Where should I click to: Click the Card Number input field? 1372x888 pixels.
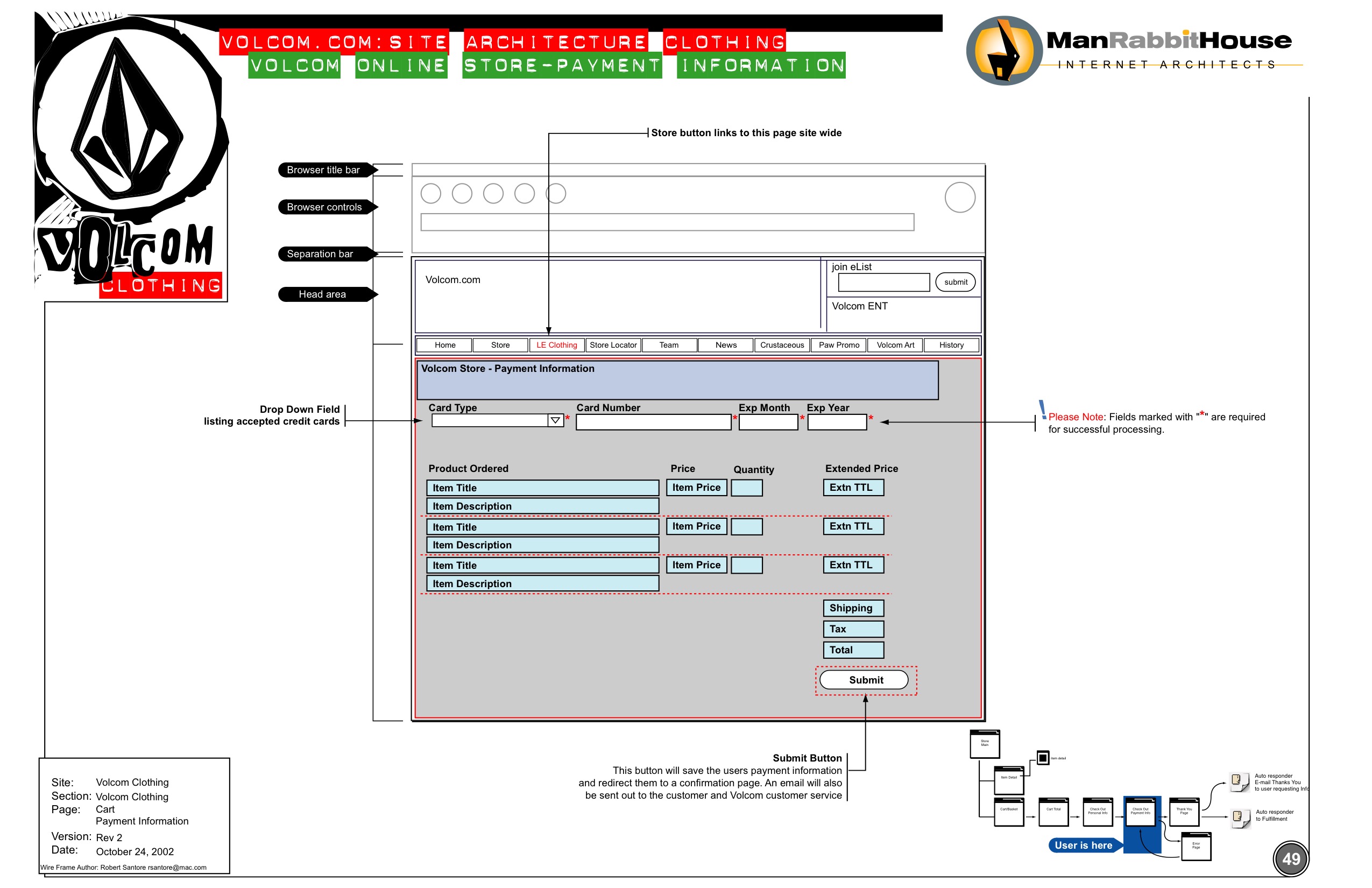coord(653,422)
